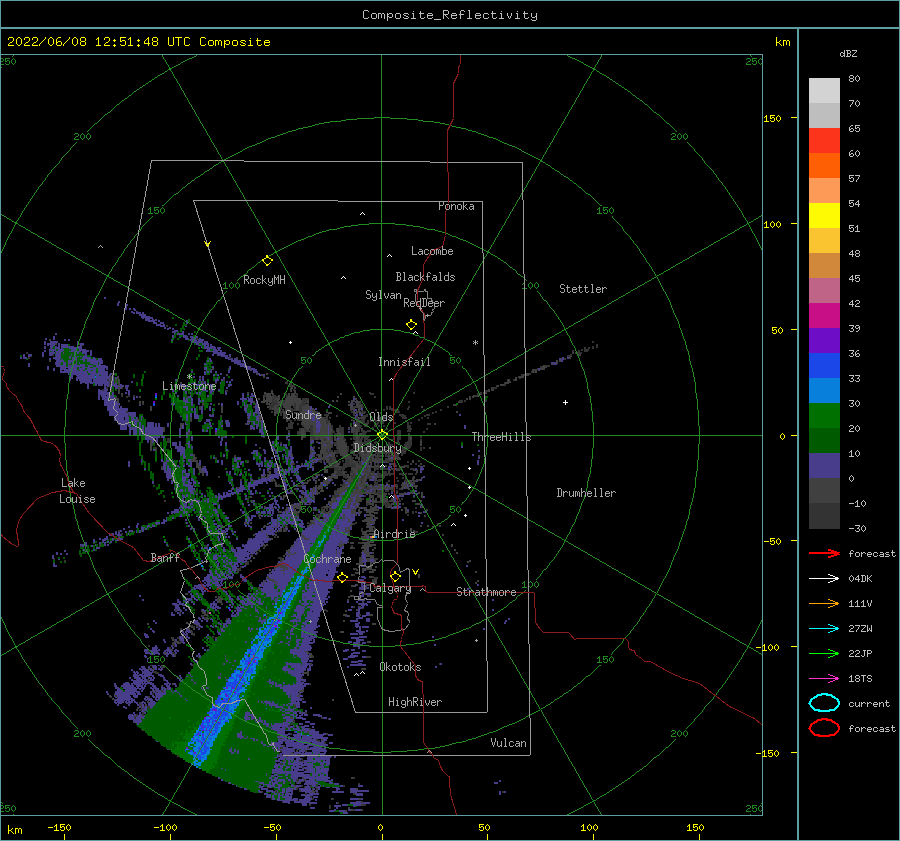Image resolution: width=900 pixels, height=841 pixels.
Task: Click the ThreeHills label
Action: pos(501,437)
